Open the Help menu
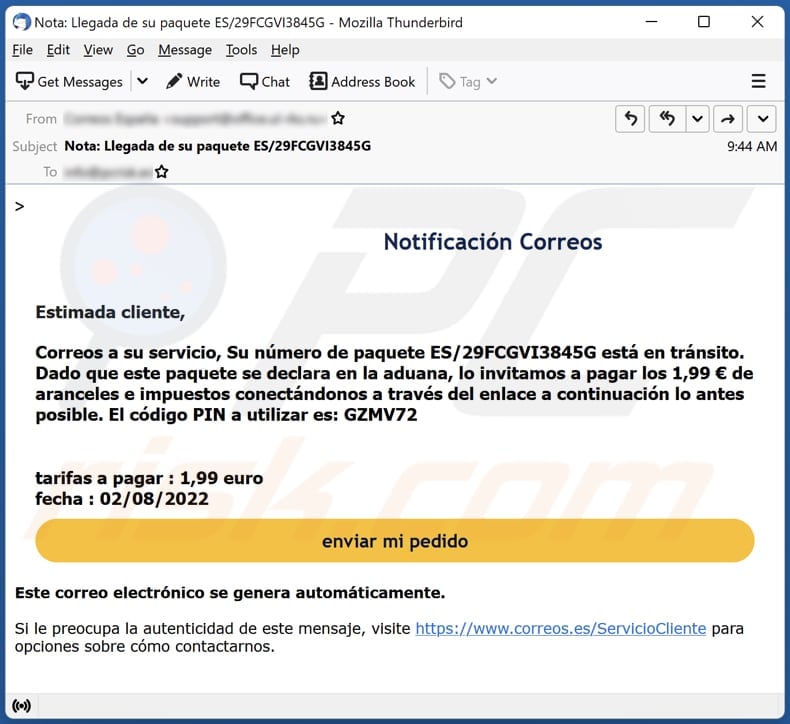Image resolution: width=790 pixels, height=724 pixels. click(285, 50)
